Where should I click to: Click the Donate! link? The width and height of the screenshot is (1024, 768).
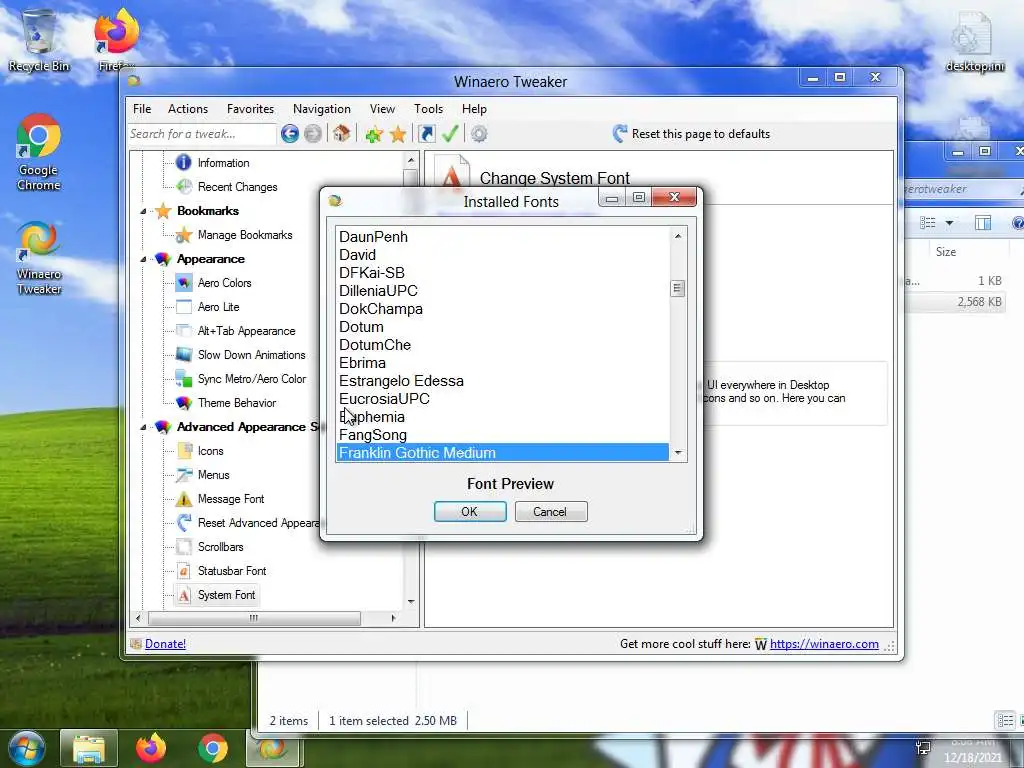[x=165, y=644]
